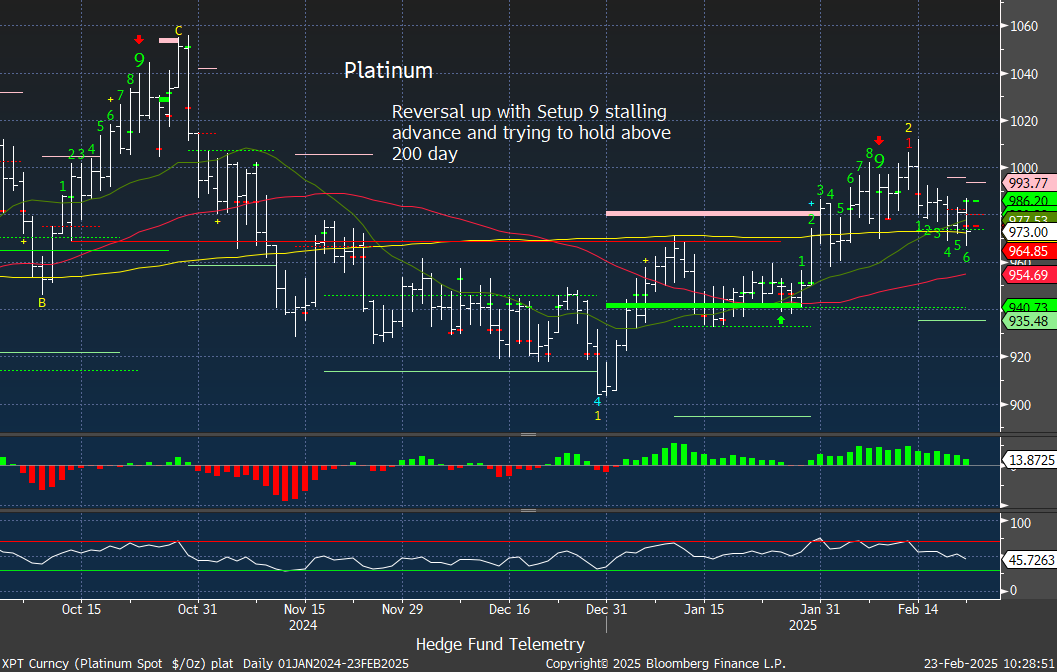
Task: Click the 100 oscillator axis label
Action: (1021, 523)
